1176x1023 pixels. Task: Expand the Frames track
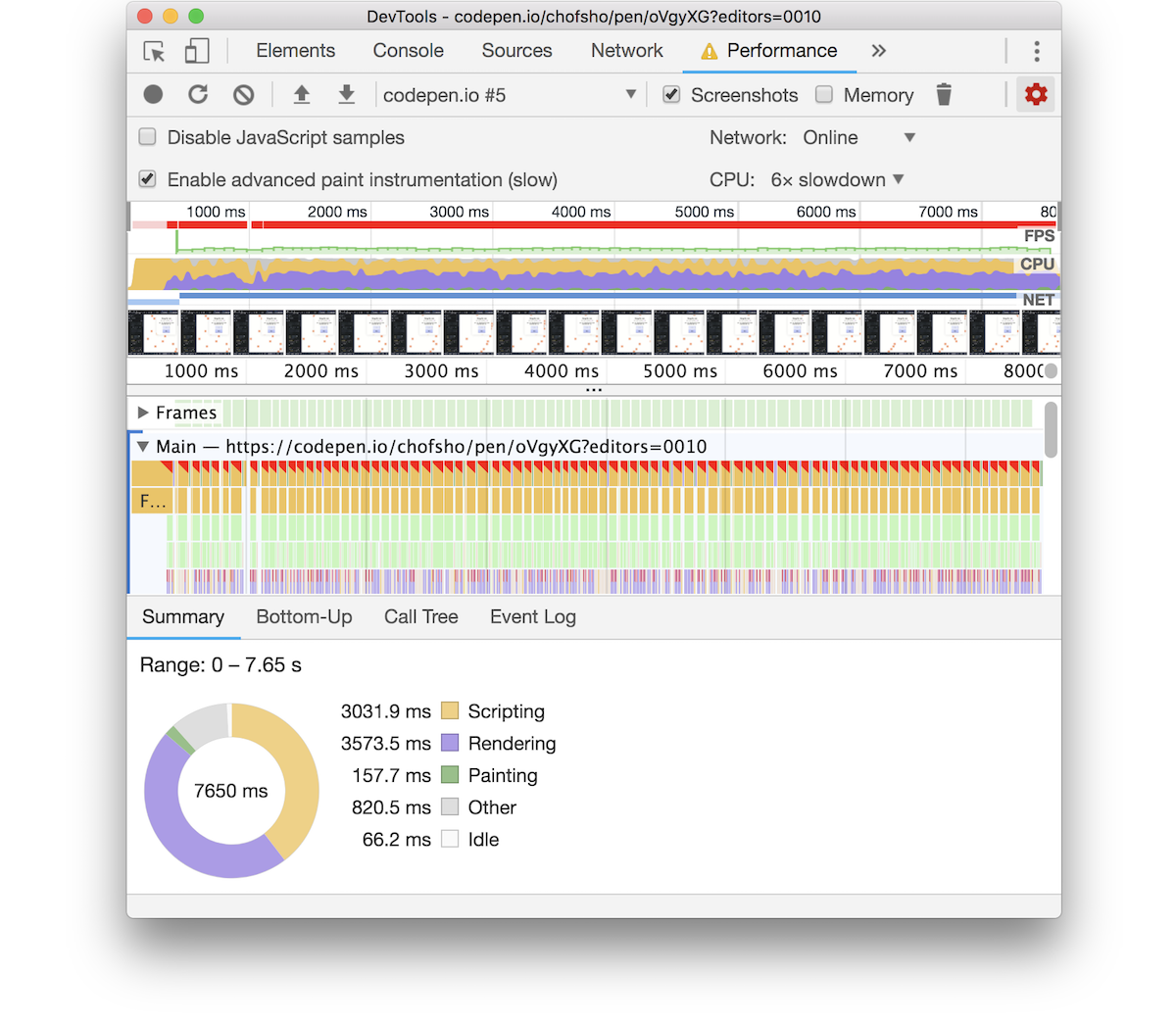click(x=142, y=413)
